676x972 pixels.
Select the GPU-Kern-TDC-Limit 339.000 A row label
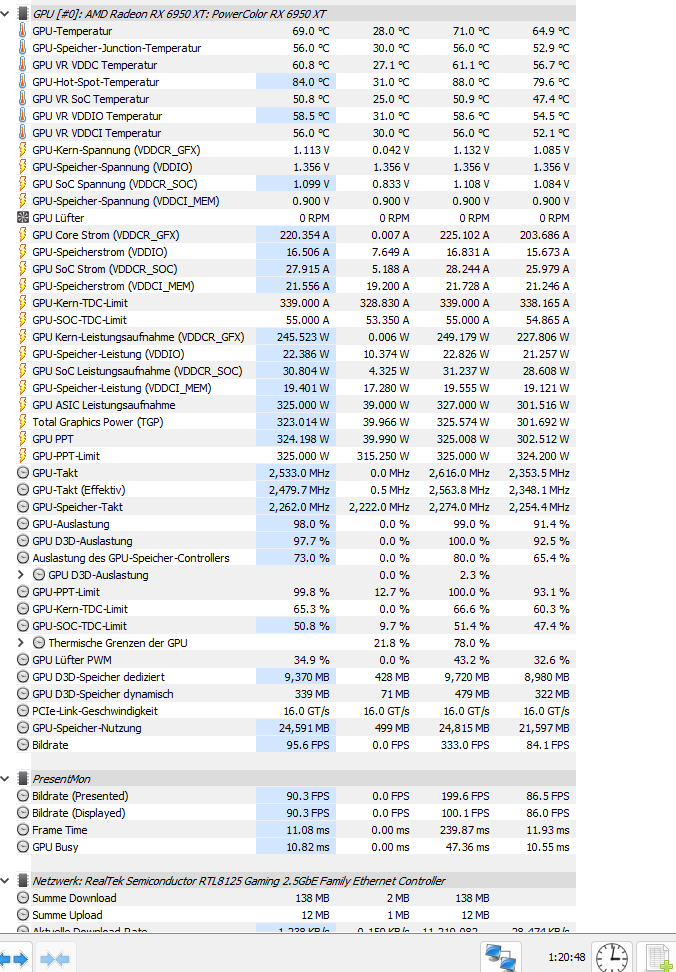coord(80,303)
